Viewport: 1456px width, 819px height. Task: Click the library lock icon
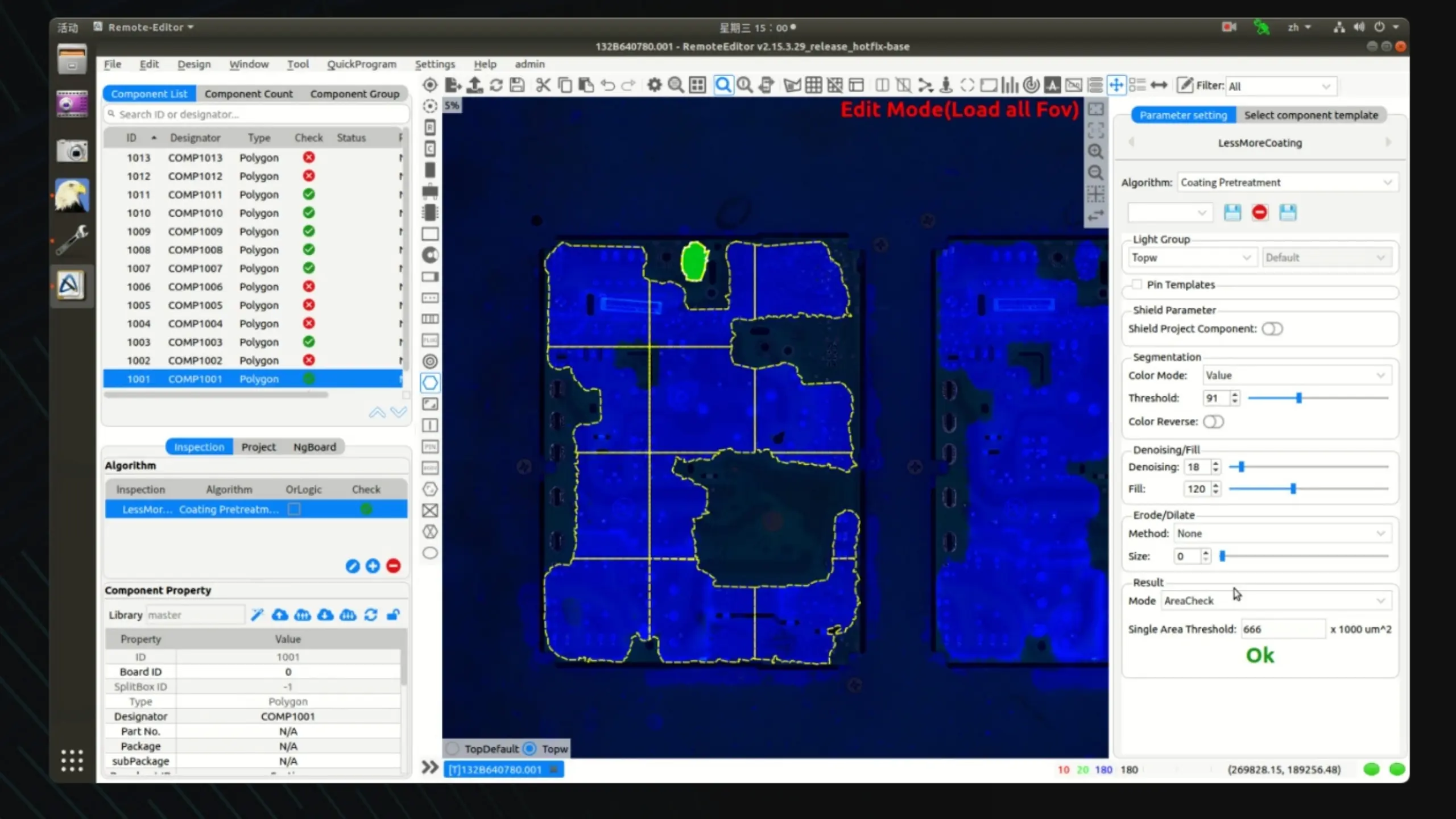click(393, 615)
